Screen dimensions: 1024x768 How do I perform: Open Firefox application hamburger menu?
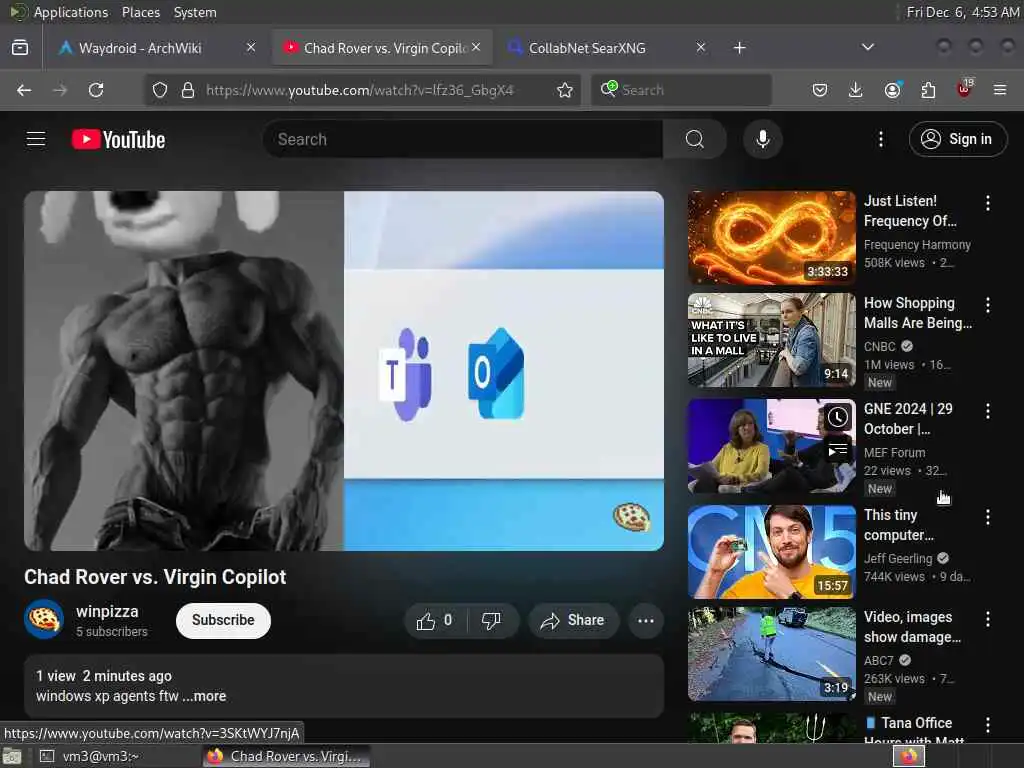click(x=999, y=90)
